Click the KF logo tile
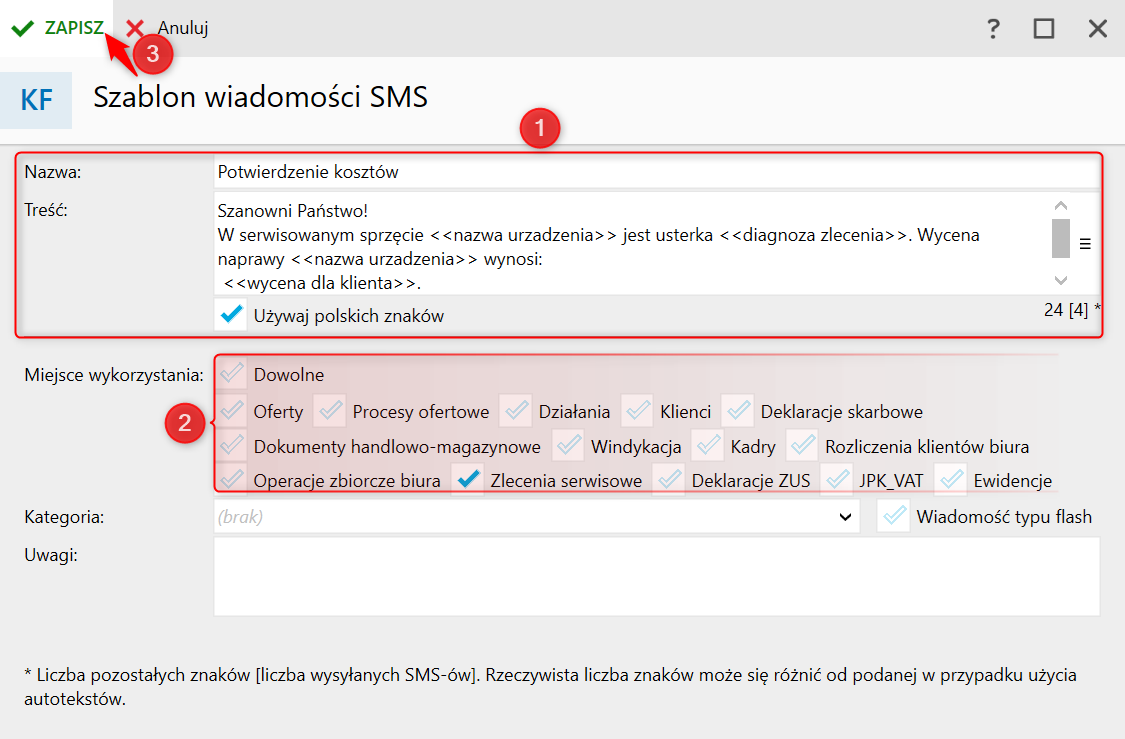 [36, 100]
